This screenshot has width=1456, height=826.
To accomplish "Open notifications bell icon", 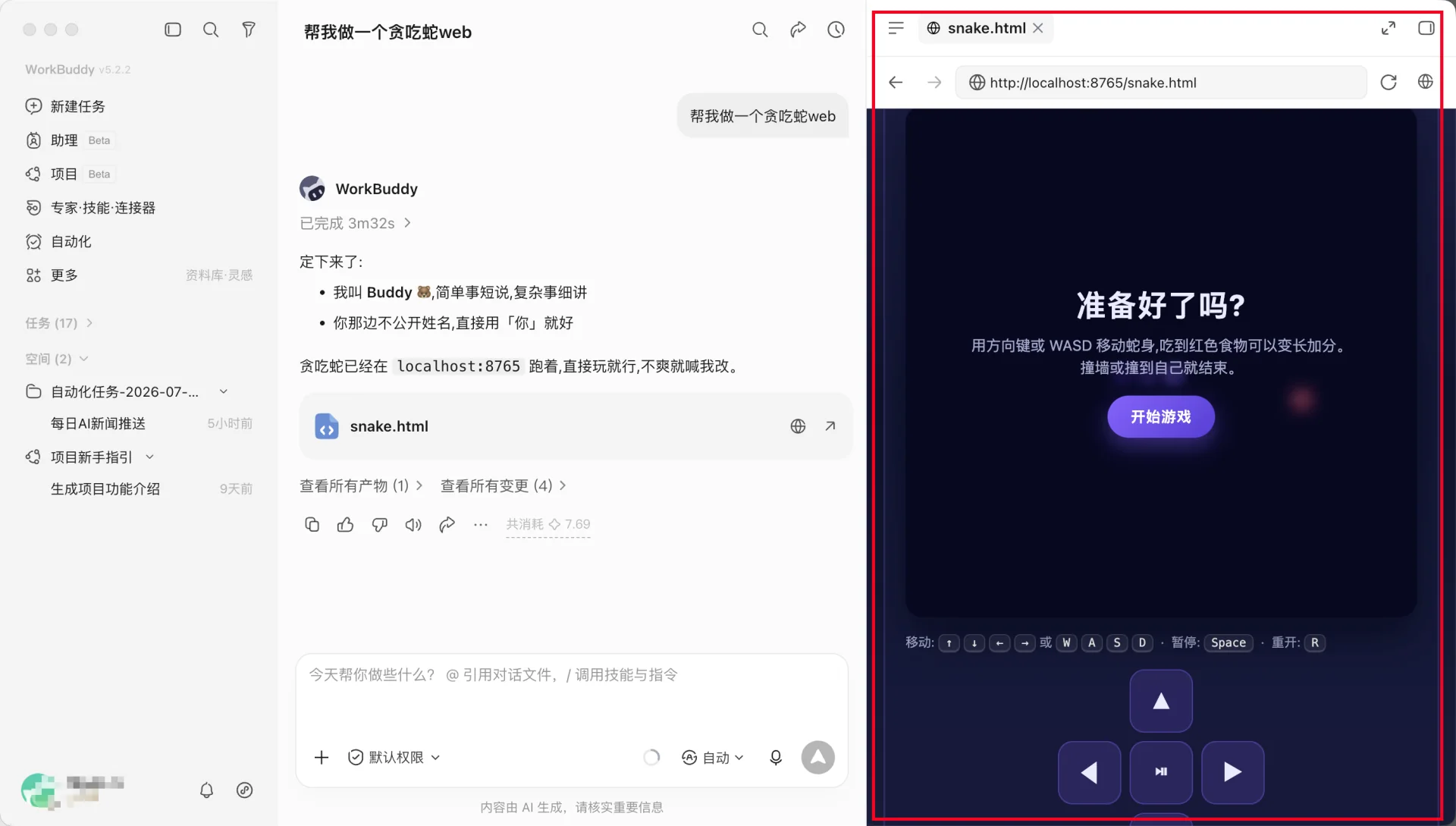I will [206, 790].
